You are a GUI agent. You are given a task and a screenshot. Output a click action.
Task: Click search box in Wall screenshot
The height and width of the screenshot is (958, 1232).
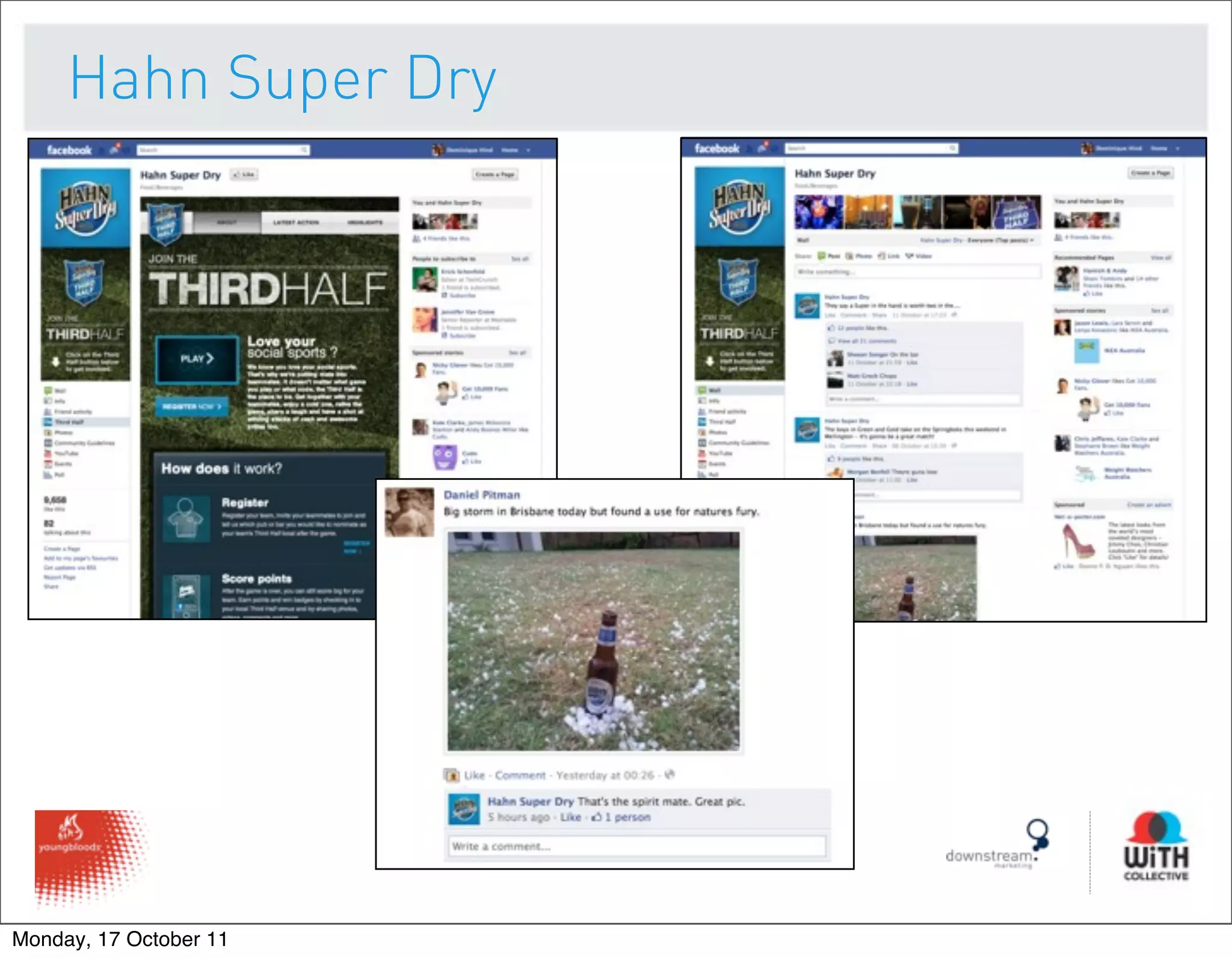[x=871, y=148]
